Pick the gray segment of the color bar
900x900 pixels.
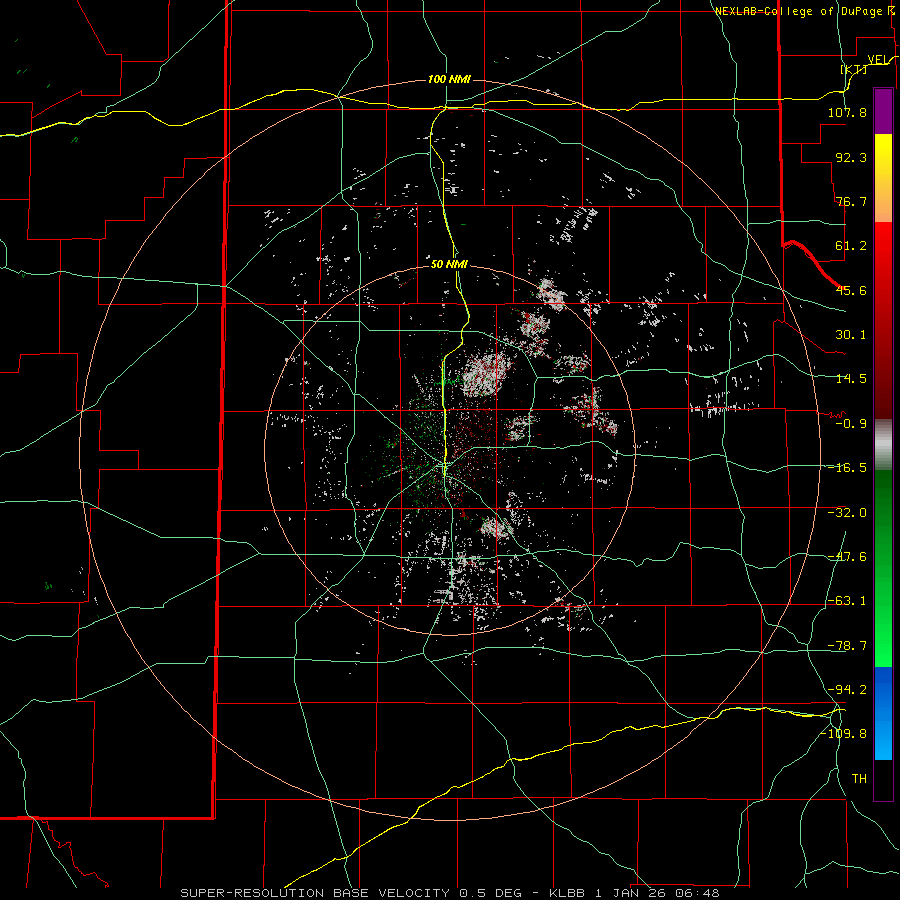883,445
